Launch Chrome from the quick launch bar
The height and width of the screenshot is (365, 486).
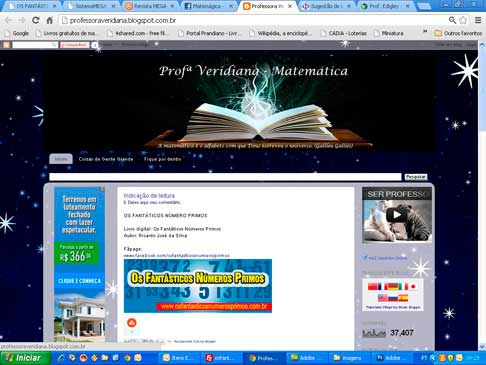pyautogui.click(x=127, y=358)
